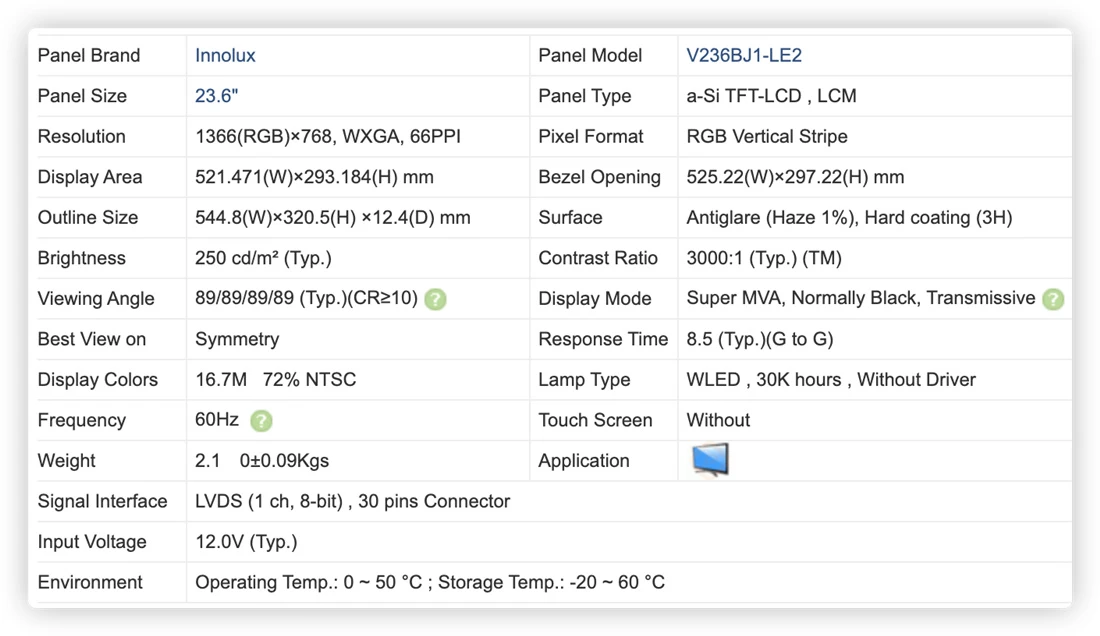The width and height of the screenshot is (1100, 636).
Task: Click the Frequency label
Action: click(82, 420)
